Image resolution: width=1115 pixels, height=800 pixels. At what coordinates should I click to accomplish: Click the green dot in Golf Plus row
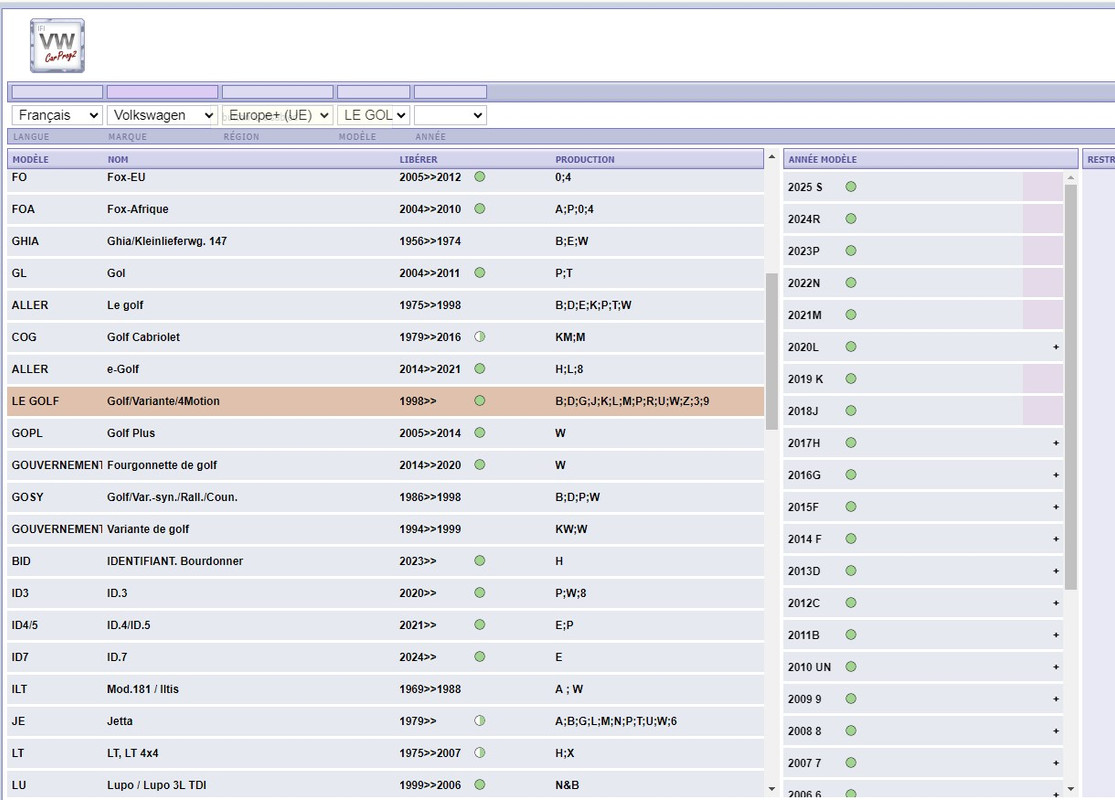coord(480,433)
